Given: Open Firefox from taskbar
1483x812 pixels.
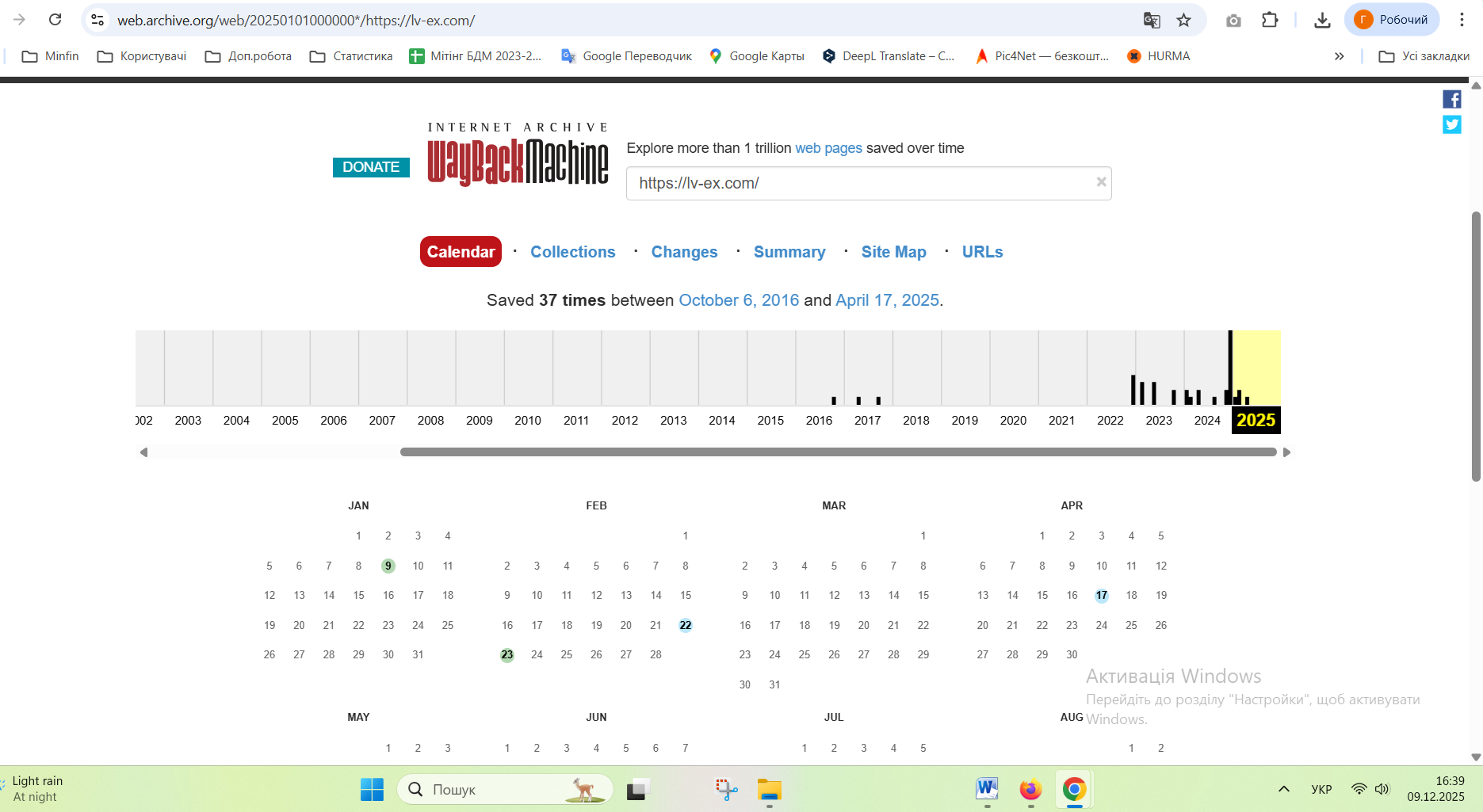Looking at the screenshot, I should coord(1030,789).
